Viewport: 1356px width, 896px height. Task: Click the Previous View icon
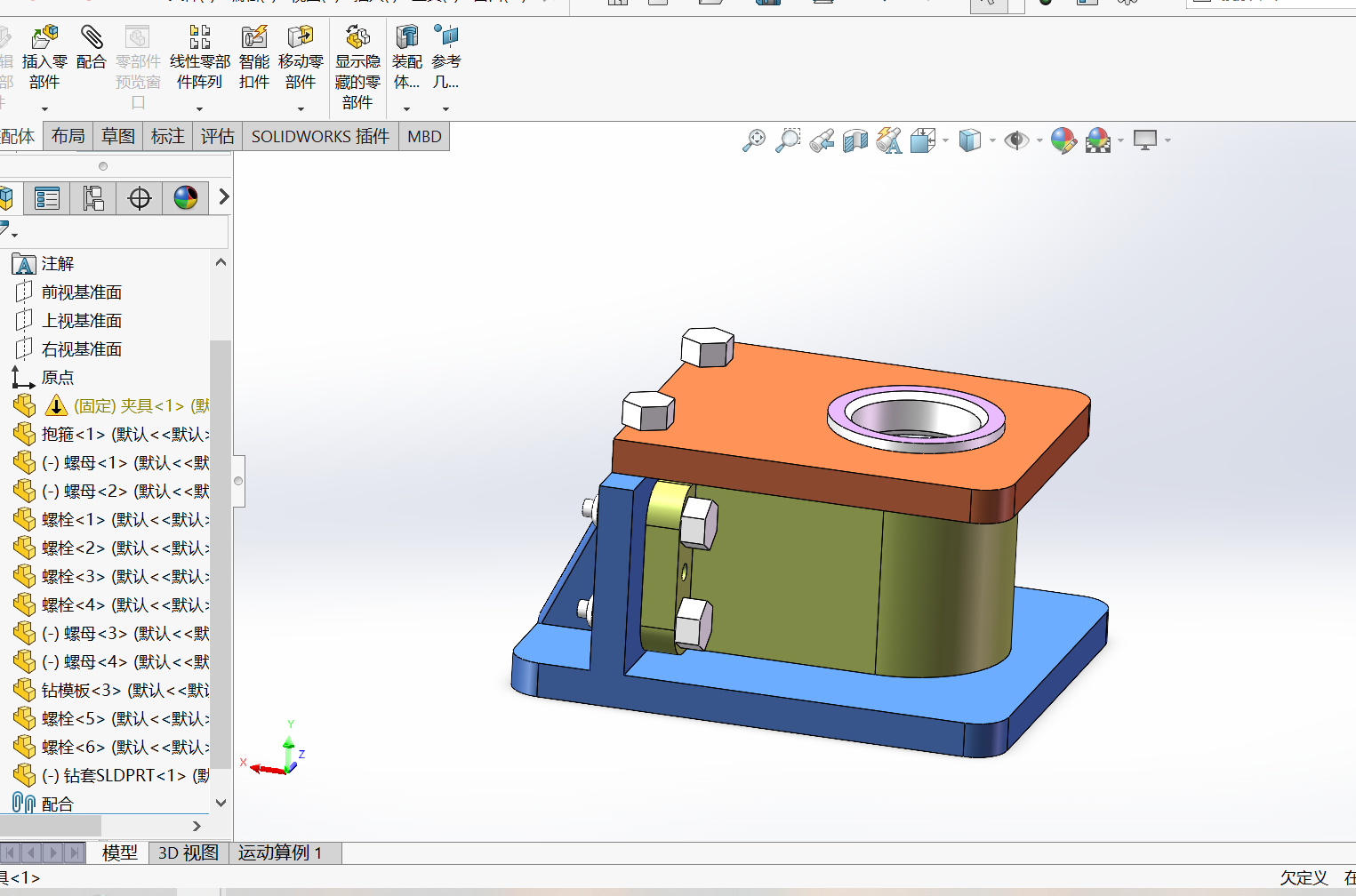822,140
